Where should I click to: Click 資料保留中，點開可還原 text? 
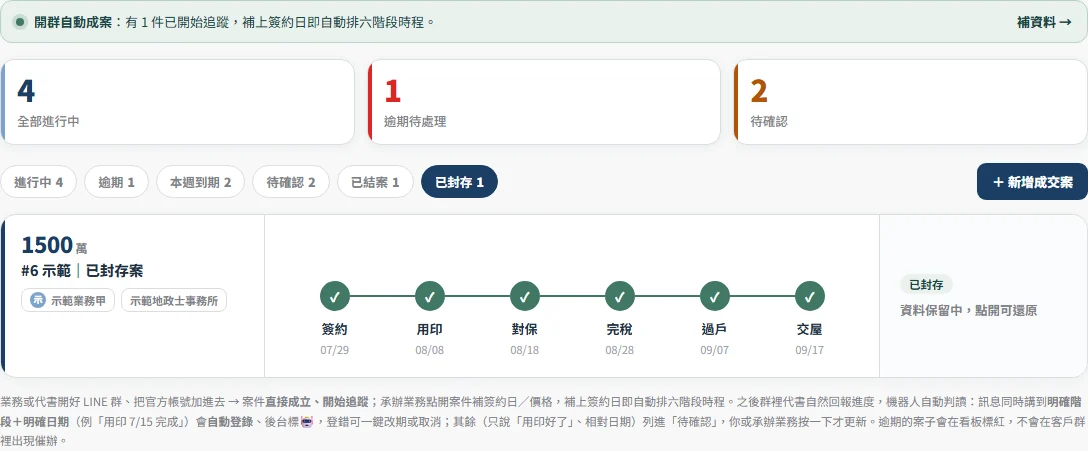click(969, 310)
